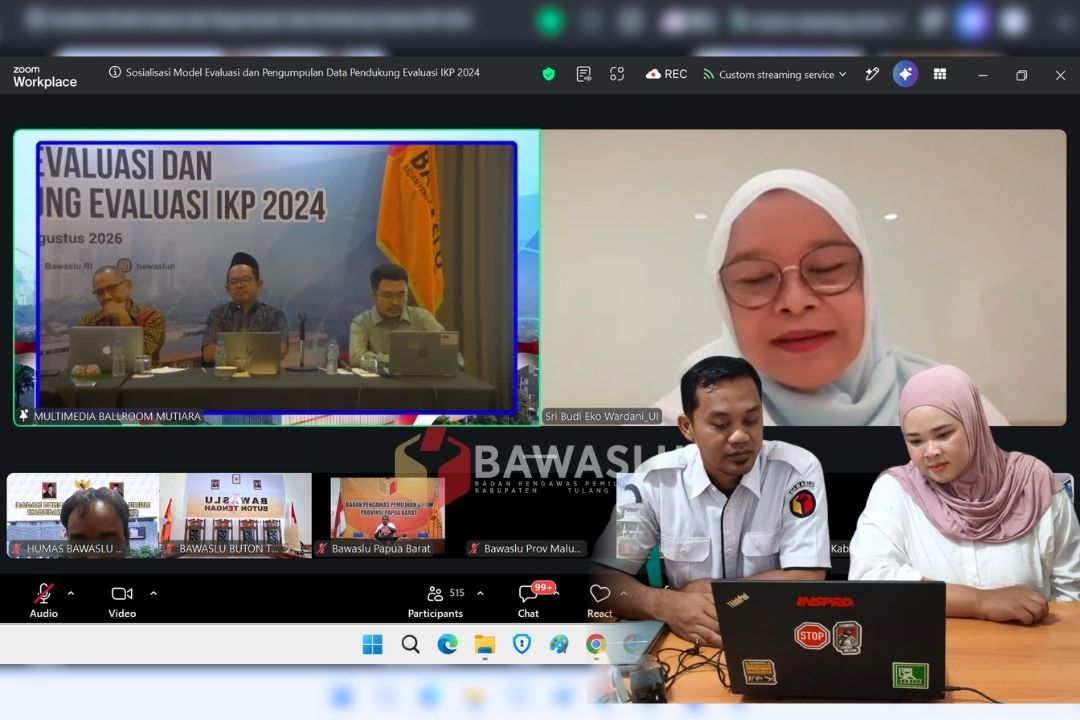The image size is (1080, 720).
Task: Launch Microsoft Edge from the taskbar
Action: [x=448, y=644]
